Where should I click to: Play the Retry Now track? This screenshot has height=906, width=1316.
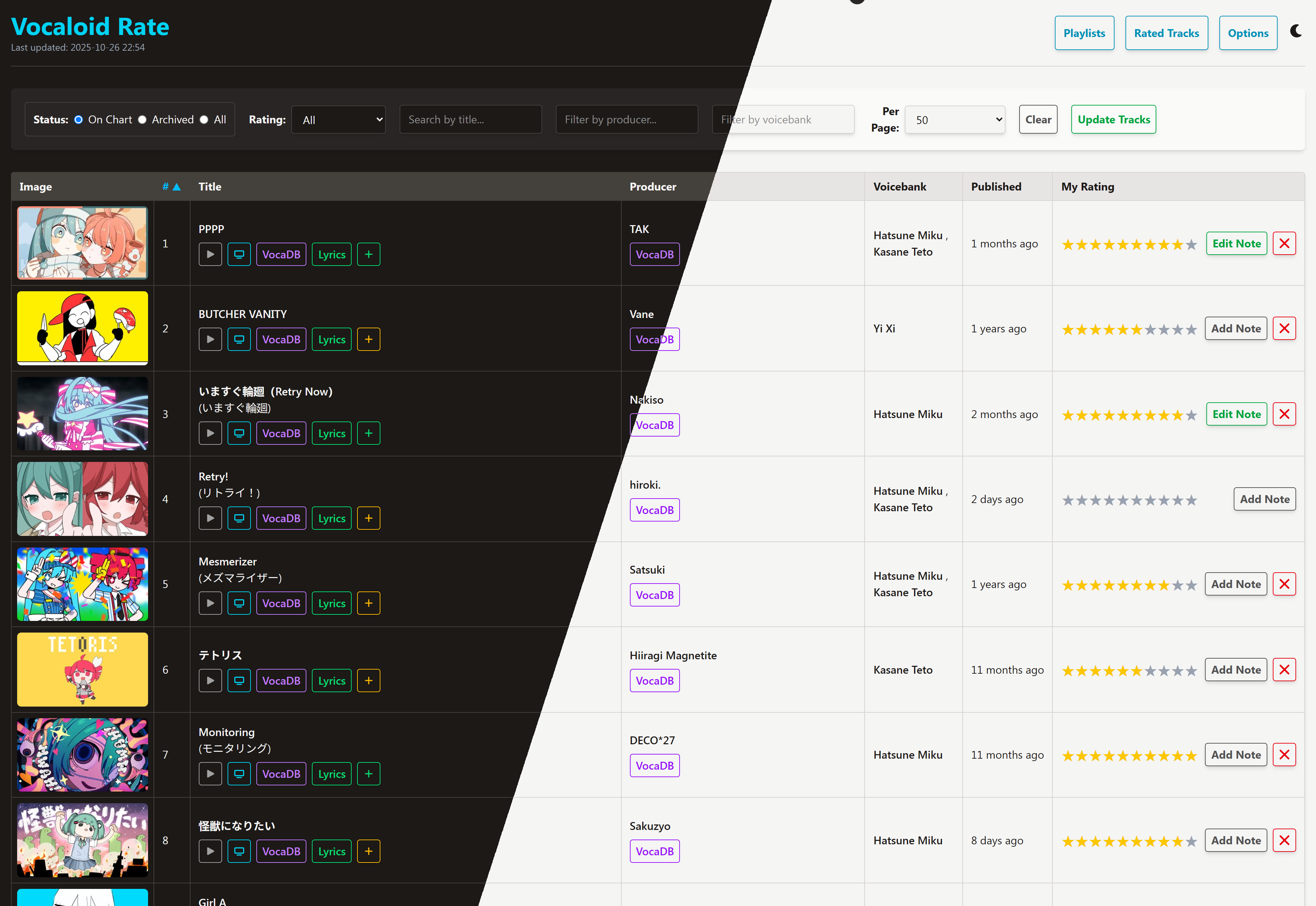click(210, 433)
